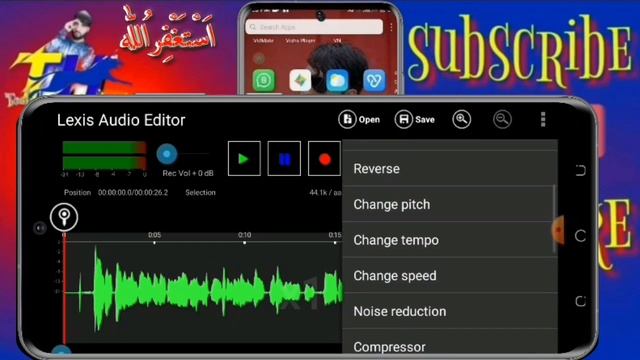Open the blue heart-shaped app icon
Screen dimensions: 640x360
pos(374,80)
